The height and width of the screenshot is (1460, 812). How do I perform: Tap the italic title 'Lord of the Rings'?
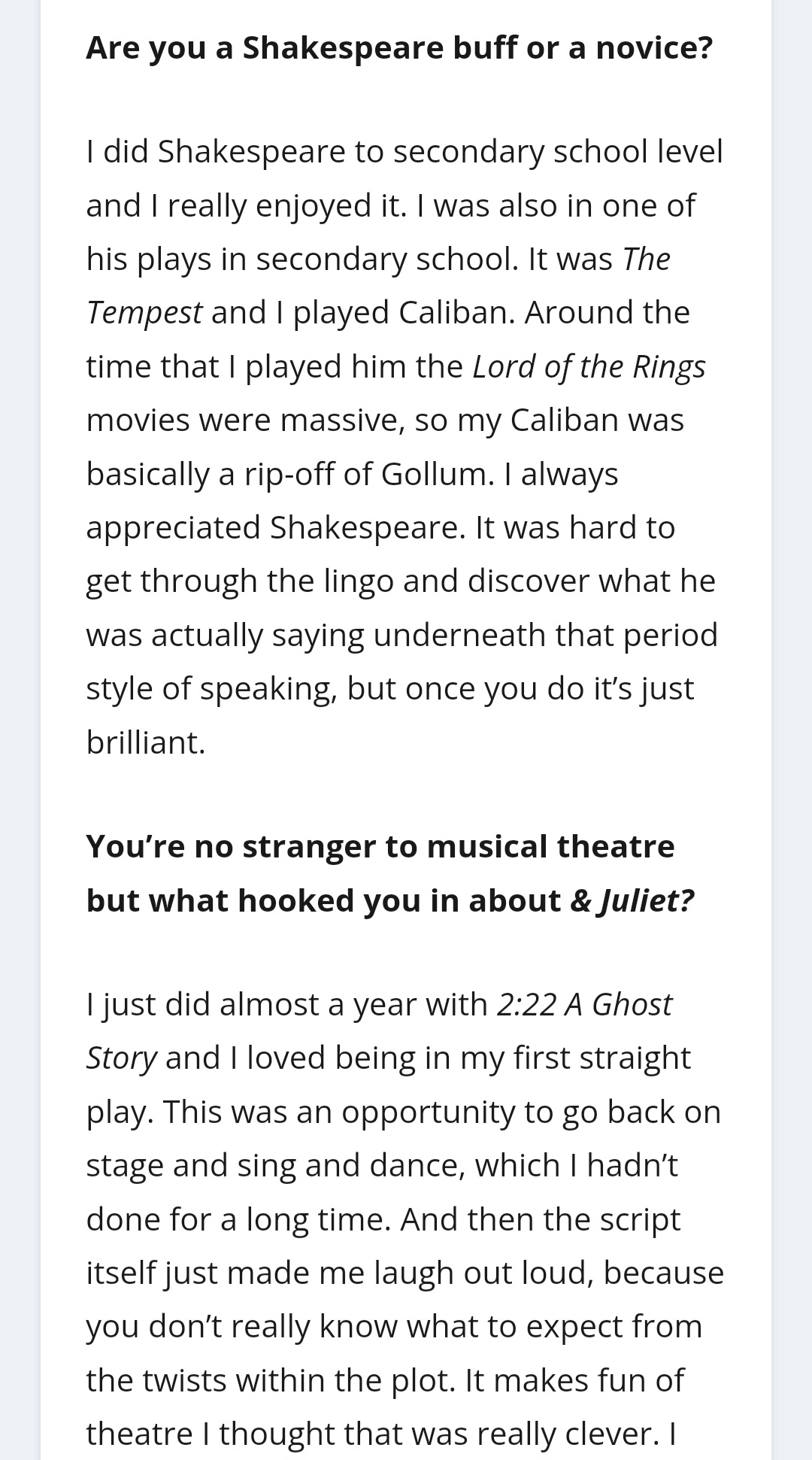pyautogui.click(x=589, y=366)
